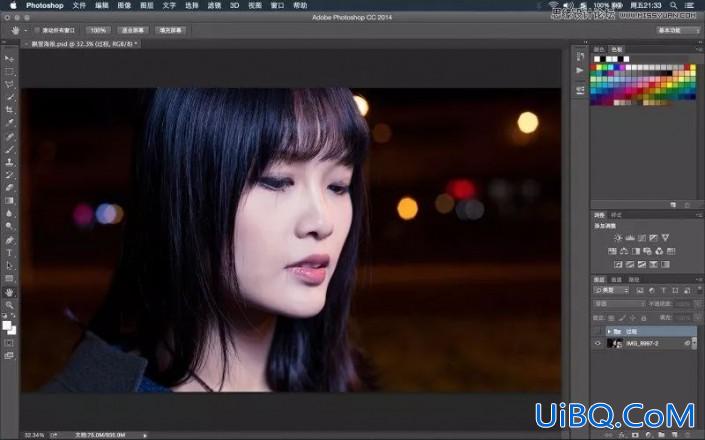Select the Blur tool
Screen dimensions: 705x440
coord(9,213)
